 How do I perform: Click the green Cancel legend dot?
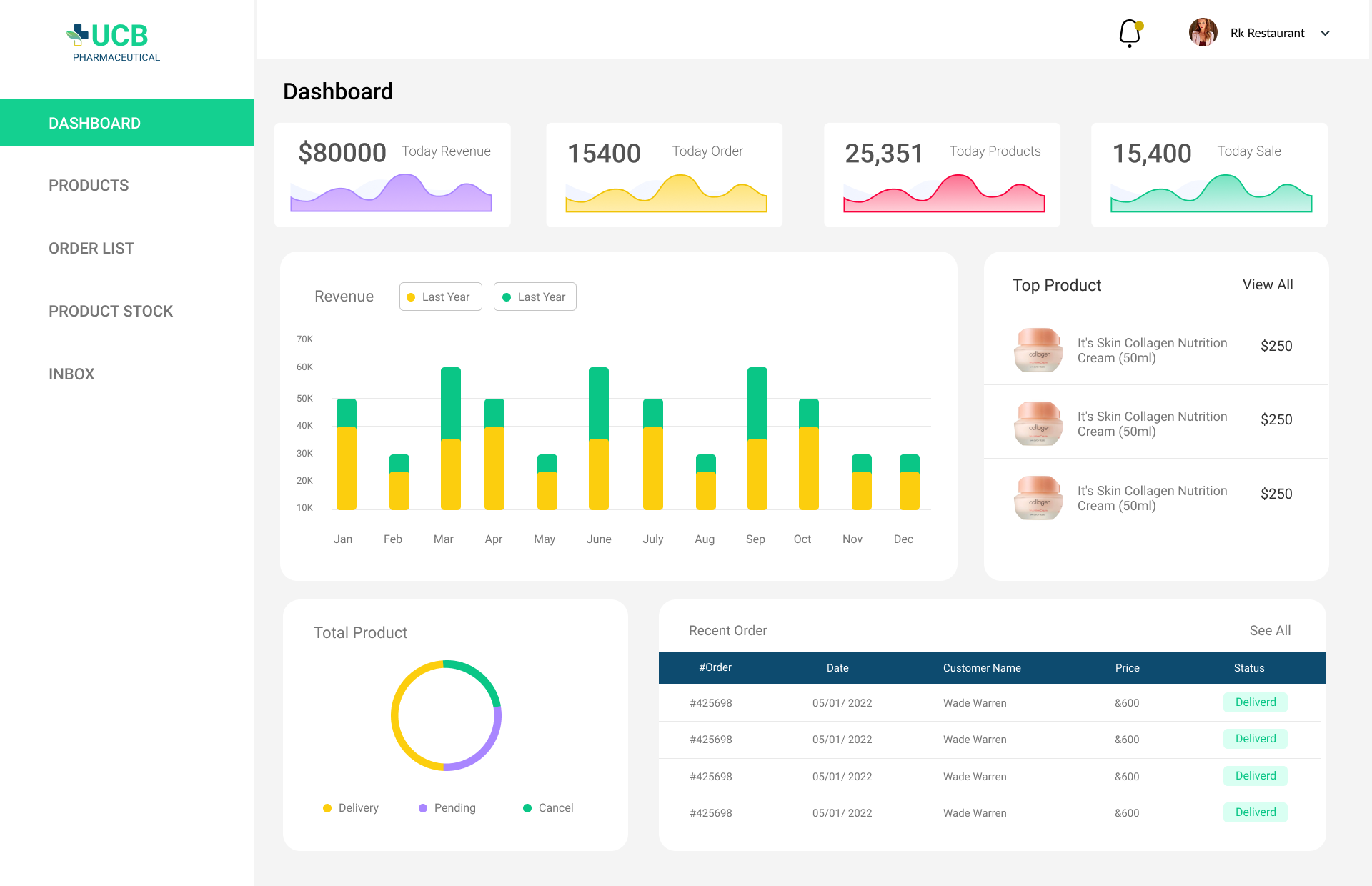527,808
